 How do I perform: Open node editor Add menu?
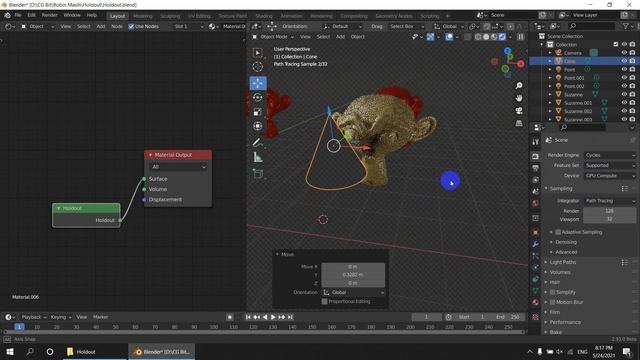click(x=101, y=27)
